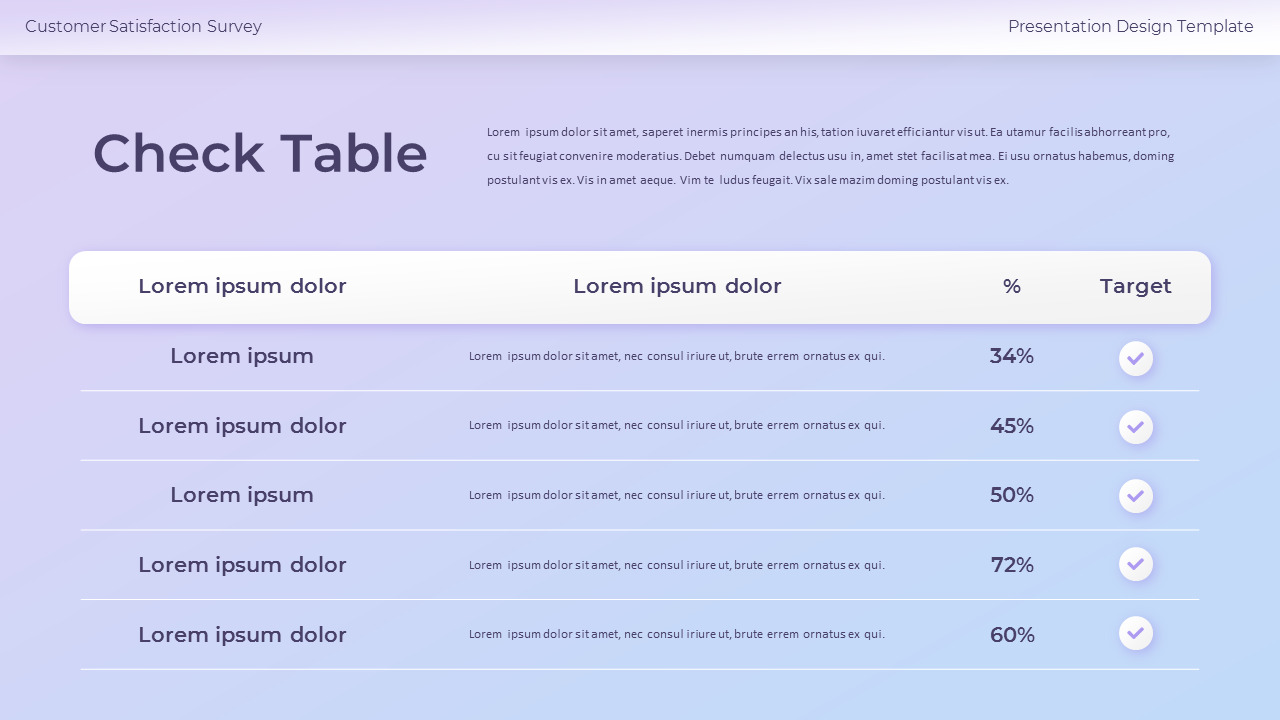Select the Check Table title text
Screen dimensions: 1280x720
tap(260, 154)
